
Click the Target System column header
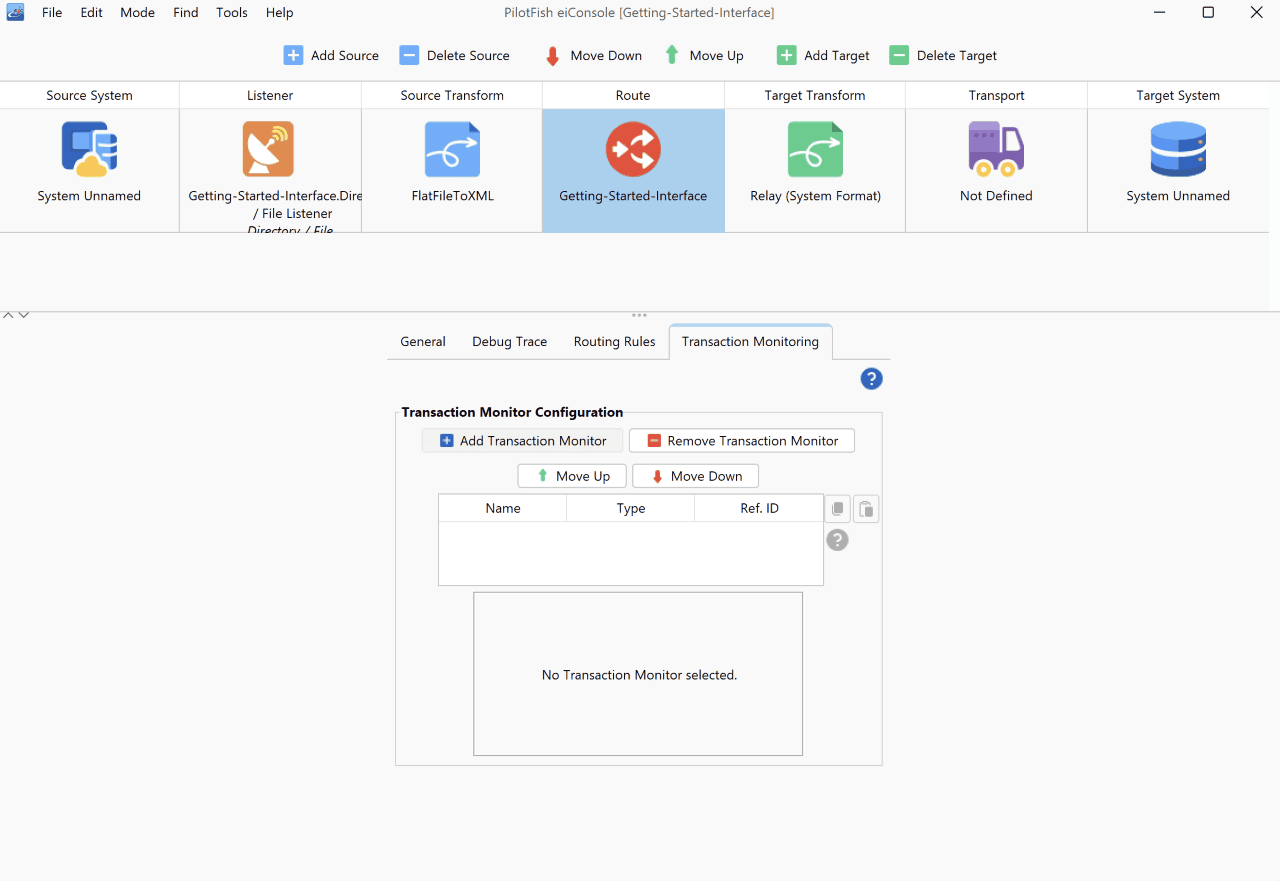tap(1178, 96)
